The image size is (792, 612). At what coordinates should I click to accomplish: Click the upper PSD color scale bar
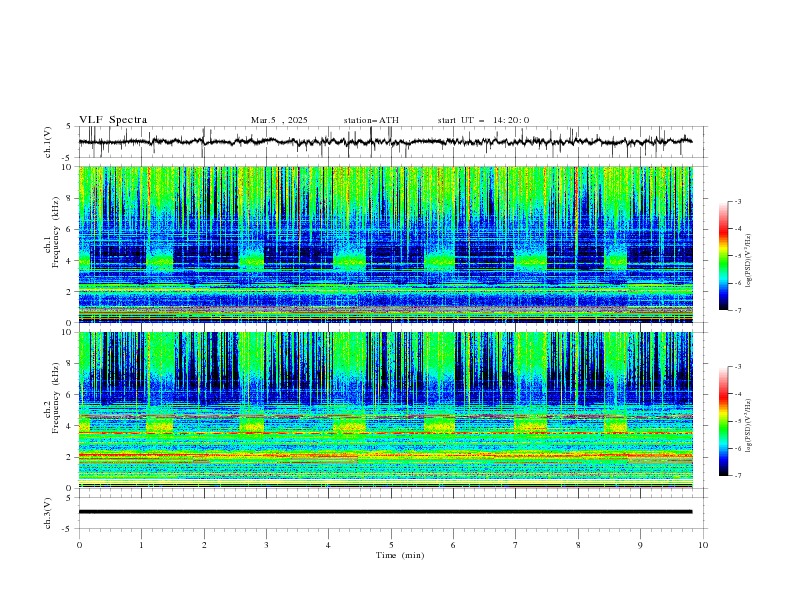click(724, 256)
